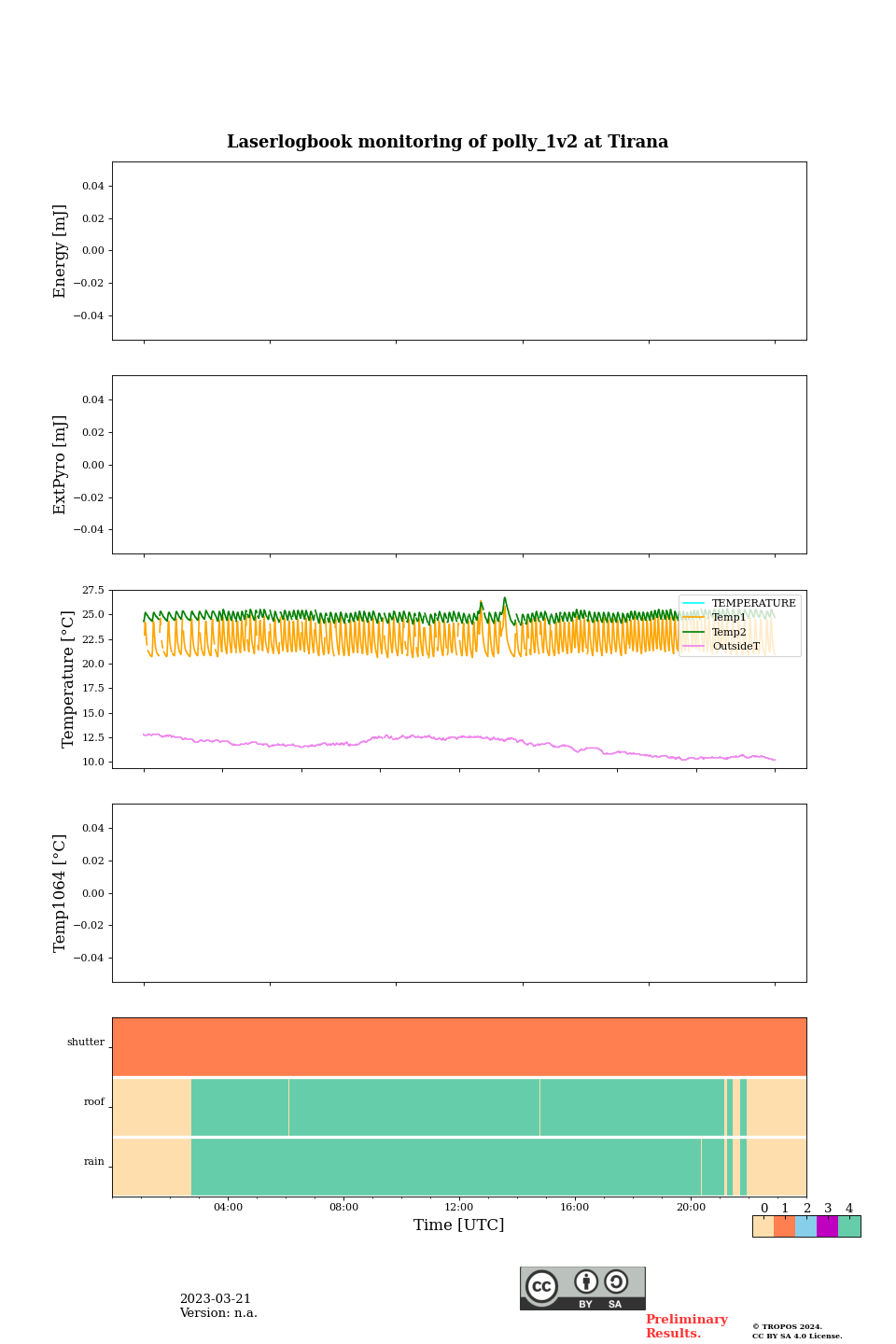
Task: Select the colorbar swatch for value 0
Action: 763,1226
